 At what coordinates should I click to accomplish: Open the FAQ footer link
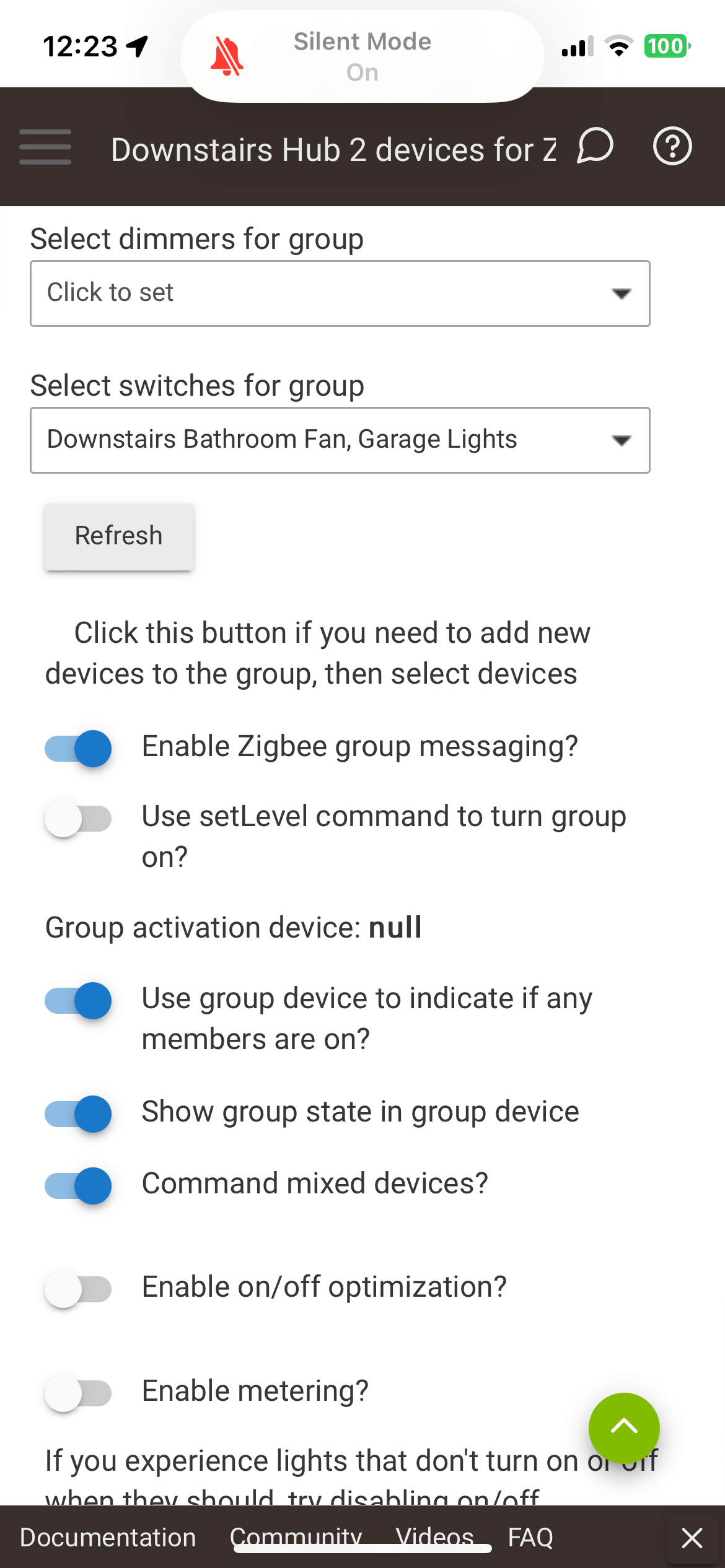point(530,1538)
